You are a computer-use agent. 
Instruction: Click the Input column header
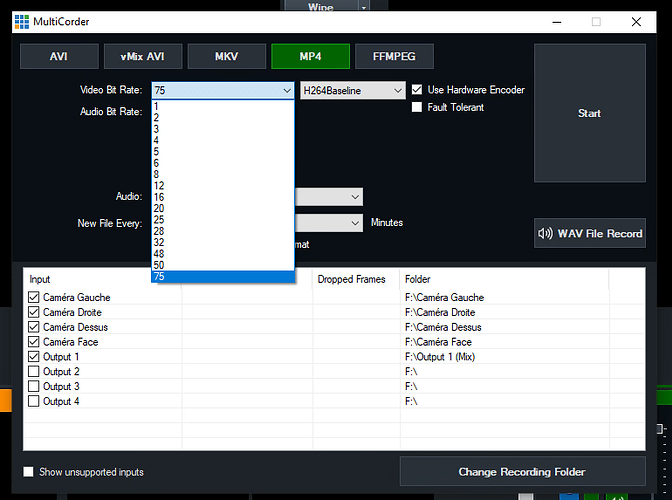point(40,279)
